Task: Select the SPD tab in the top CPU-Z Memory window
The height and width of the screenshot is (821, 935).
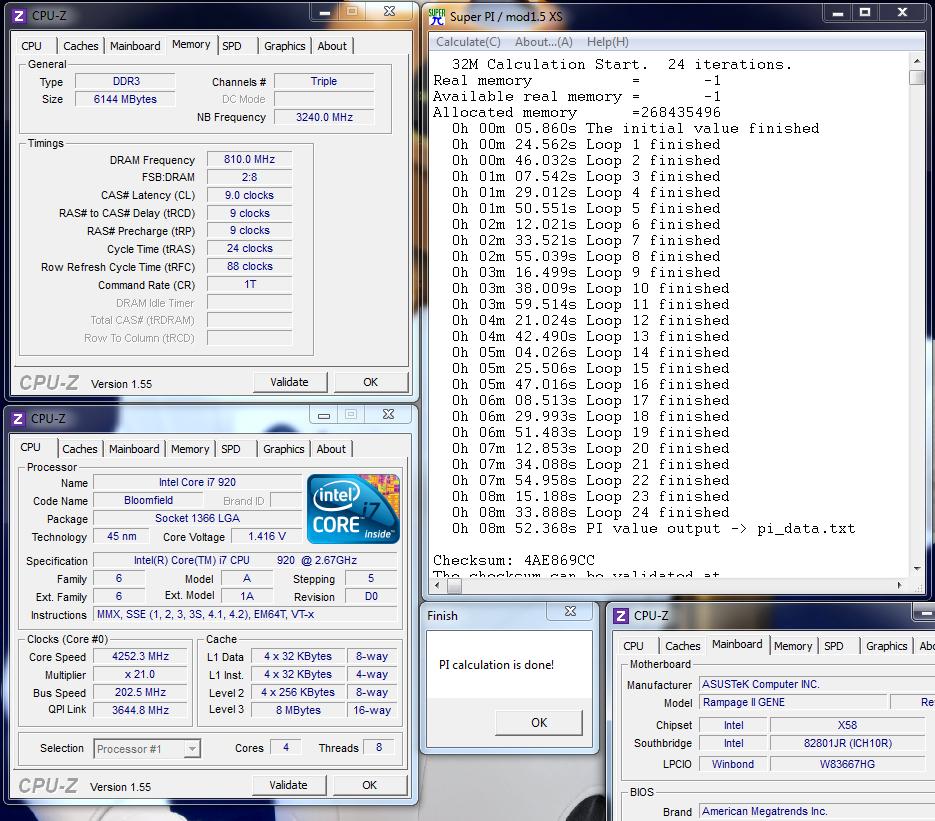Action: point(232,46)
